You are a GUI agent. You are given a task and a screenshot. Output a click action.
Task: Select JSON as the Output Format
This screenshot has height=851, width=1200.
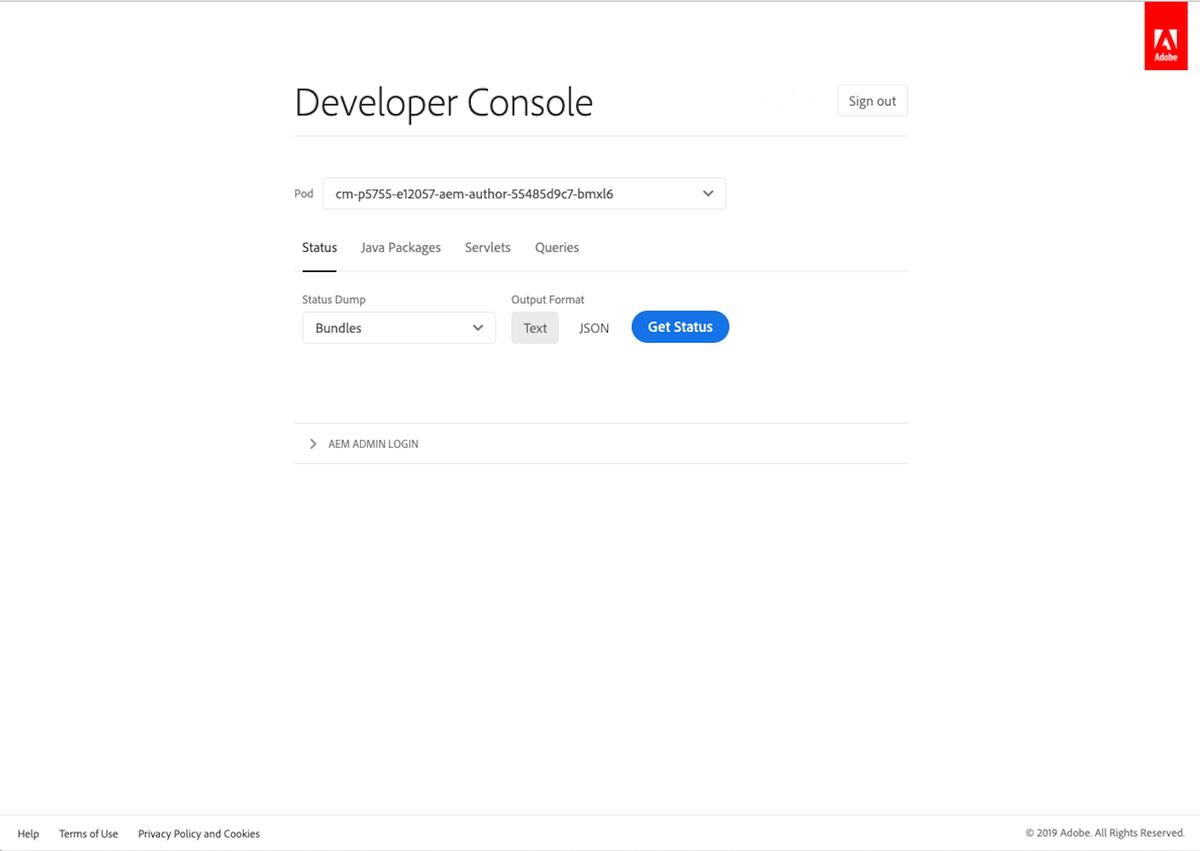593,327
